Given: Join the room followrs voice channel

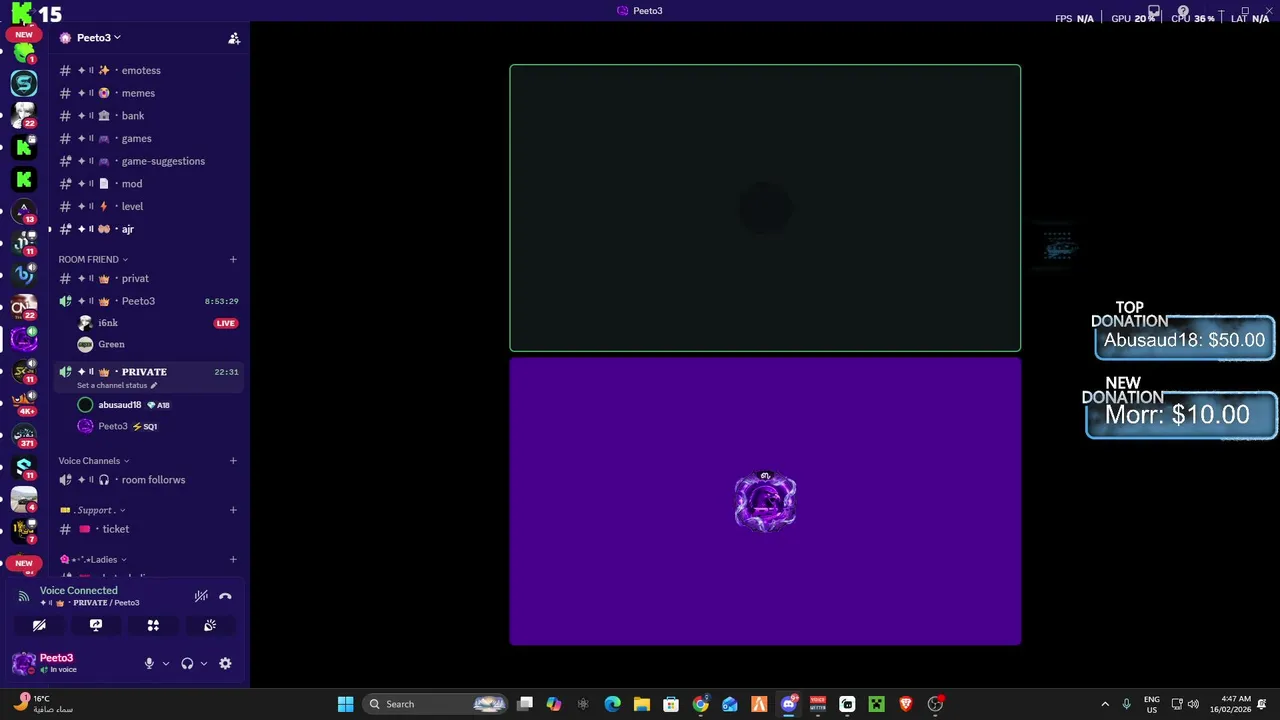Looking at the screenshot, I should click(148, 480).
